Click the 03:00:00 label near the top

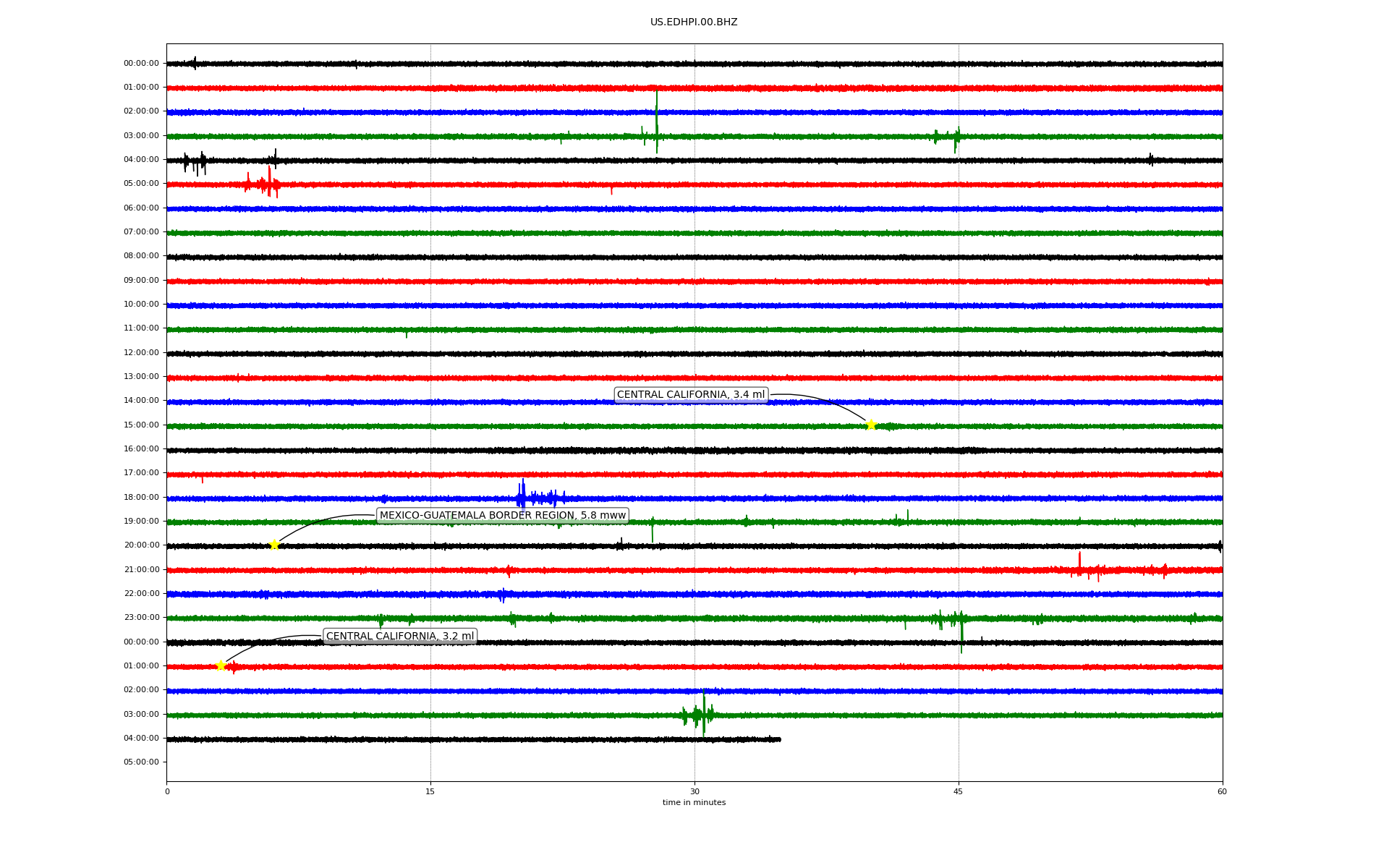click(x=141, y=135)
